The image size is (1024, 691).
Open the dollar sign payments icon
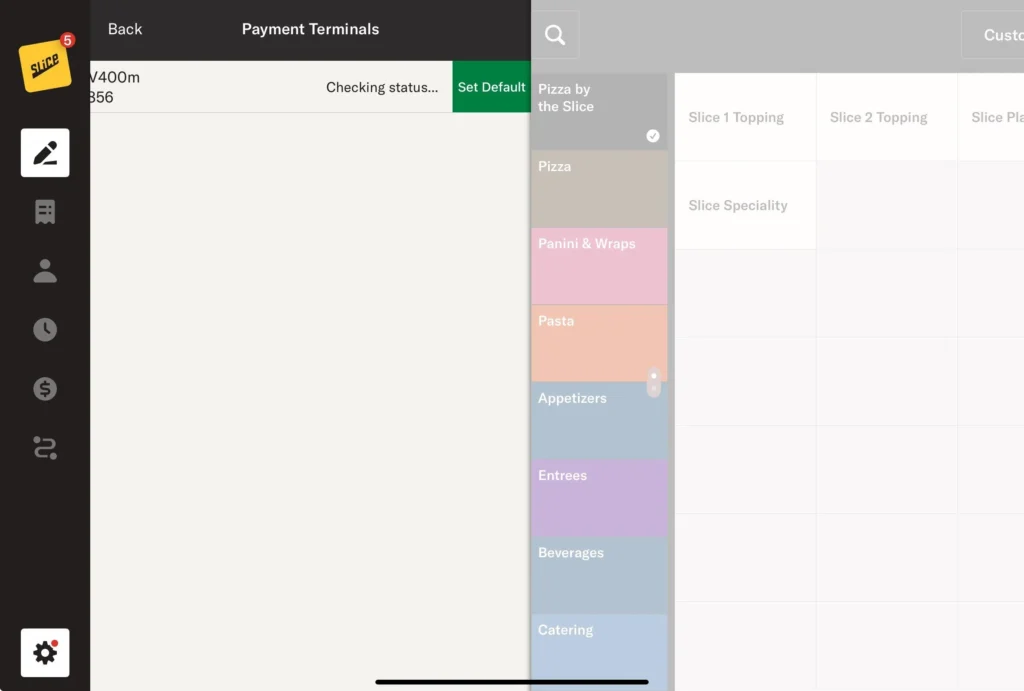45,389
